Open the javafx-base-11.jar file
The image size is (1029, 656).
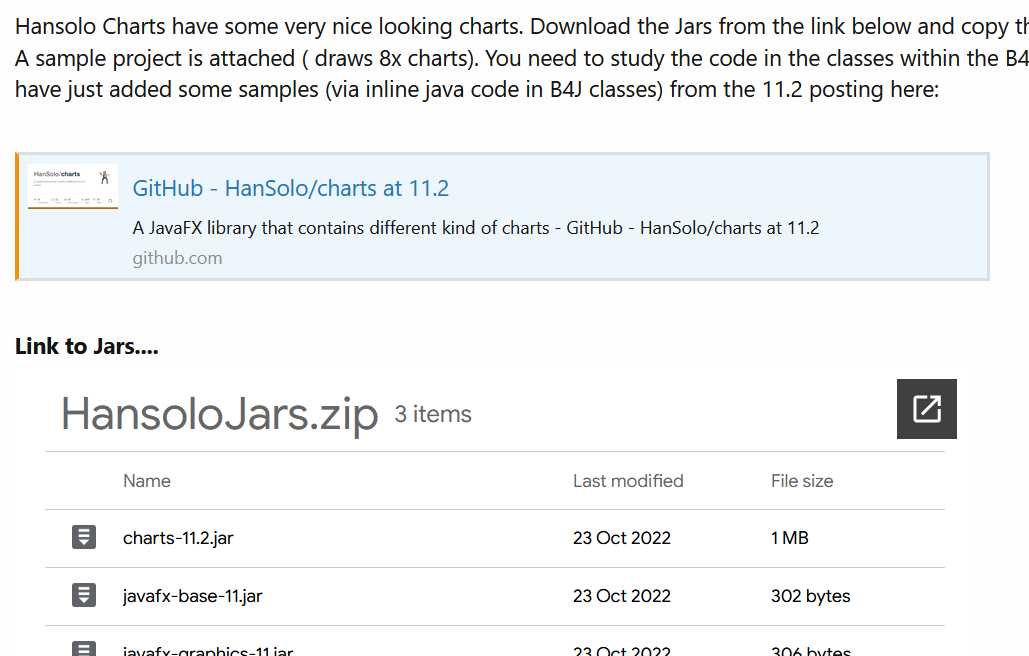click(192, 596)
